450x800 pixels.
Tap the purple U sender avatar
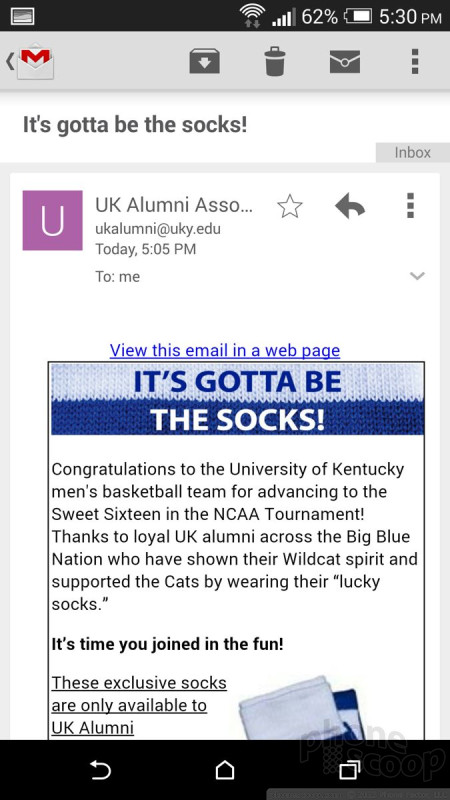click(x=53, y=220)
